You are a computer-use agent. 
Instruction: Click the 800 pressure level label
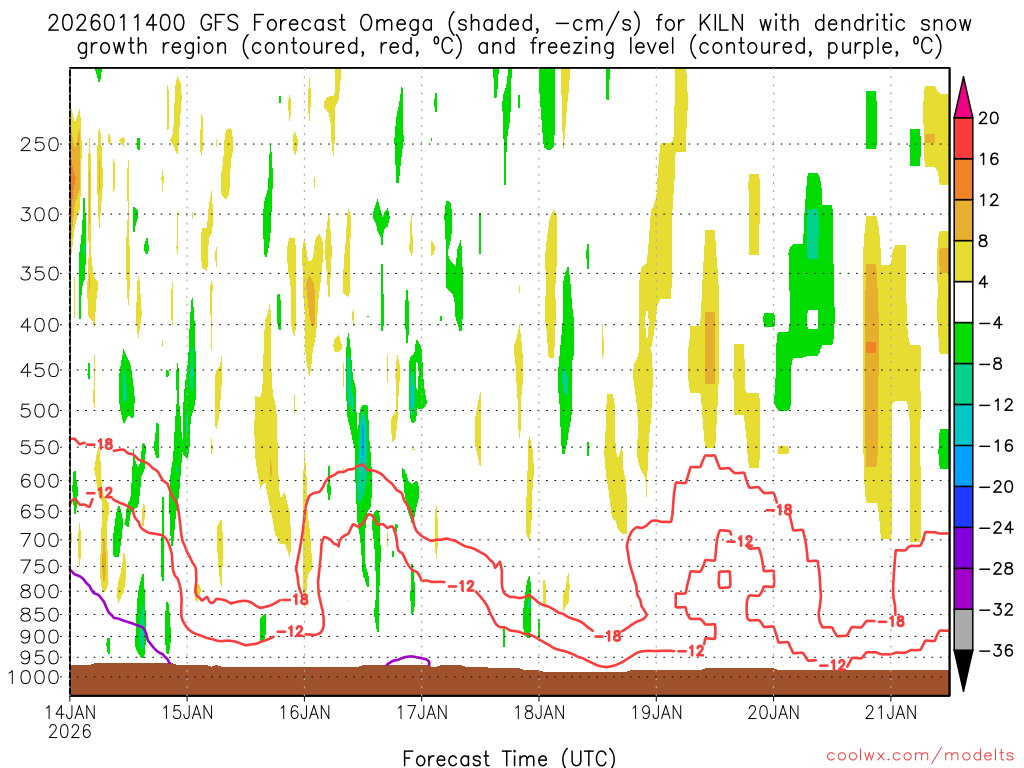40,592
